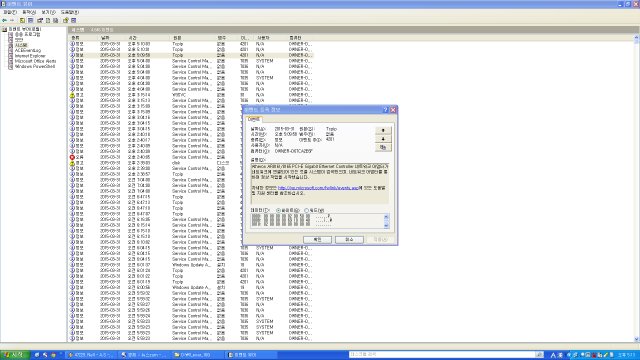The height and width of the screenshot is (360, 640).
Task: Click the yellow Up one level toolbar icon
Action: [22, 20]
